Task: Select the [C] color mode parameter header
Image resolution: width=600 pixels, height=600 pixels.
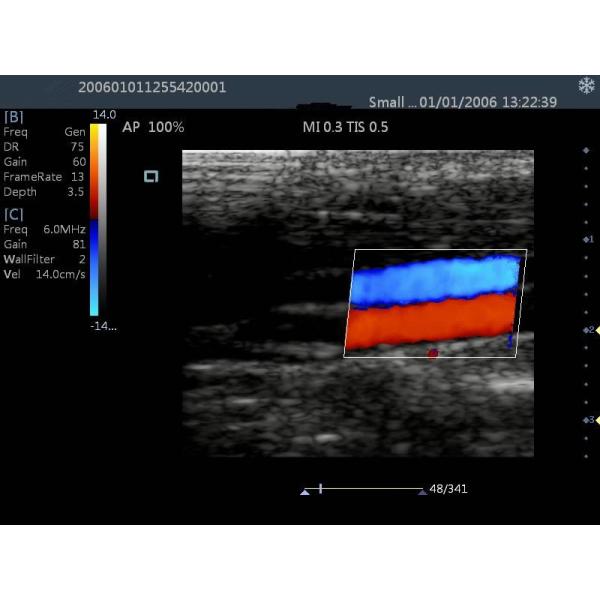Action: point(14,213)
